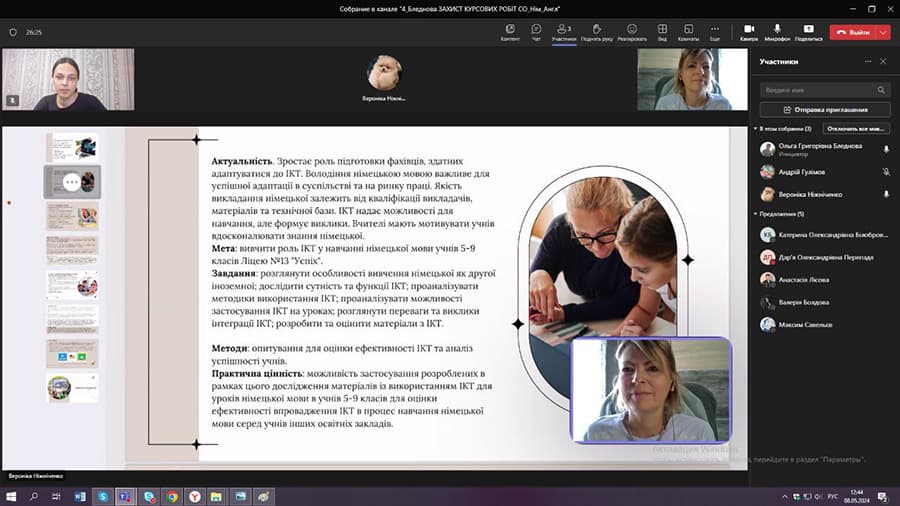The height and width of the screenshot is (506, 900).
Task: Click the 'Отправка приглашения' button
Action: [824, 109]
